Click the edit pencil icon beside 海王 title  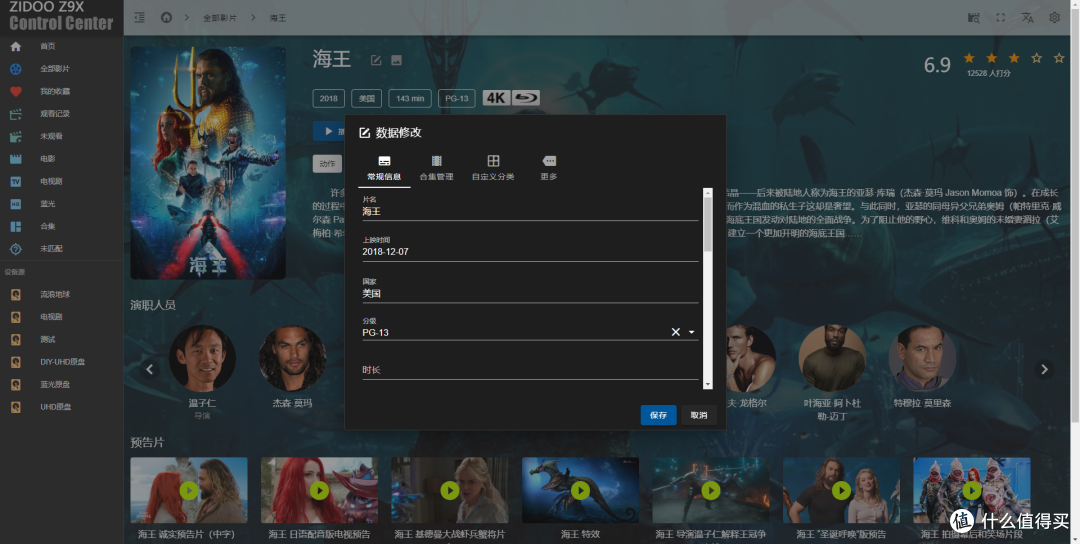(376, 60)
